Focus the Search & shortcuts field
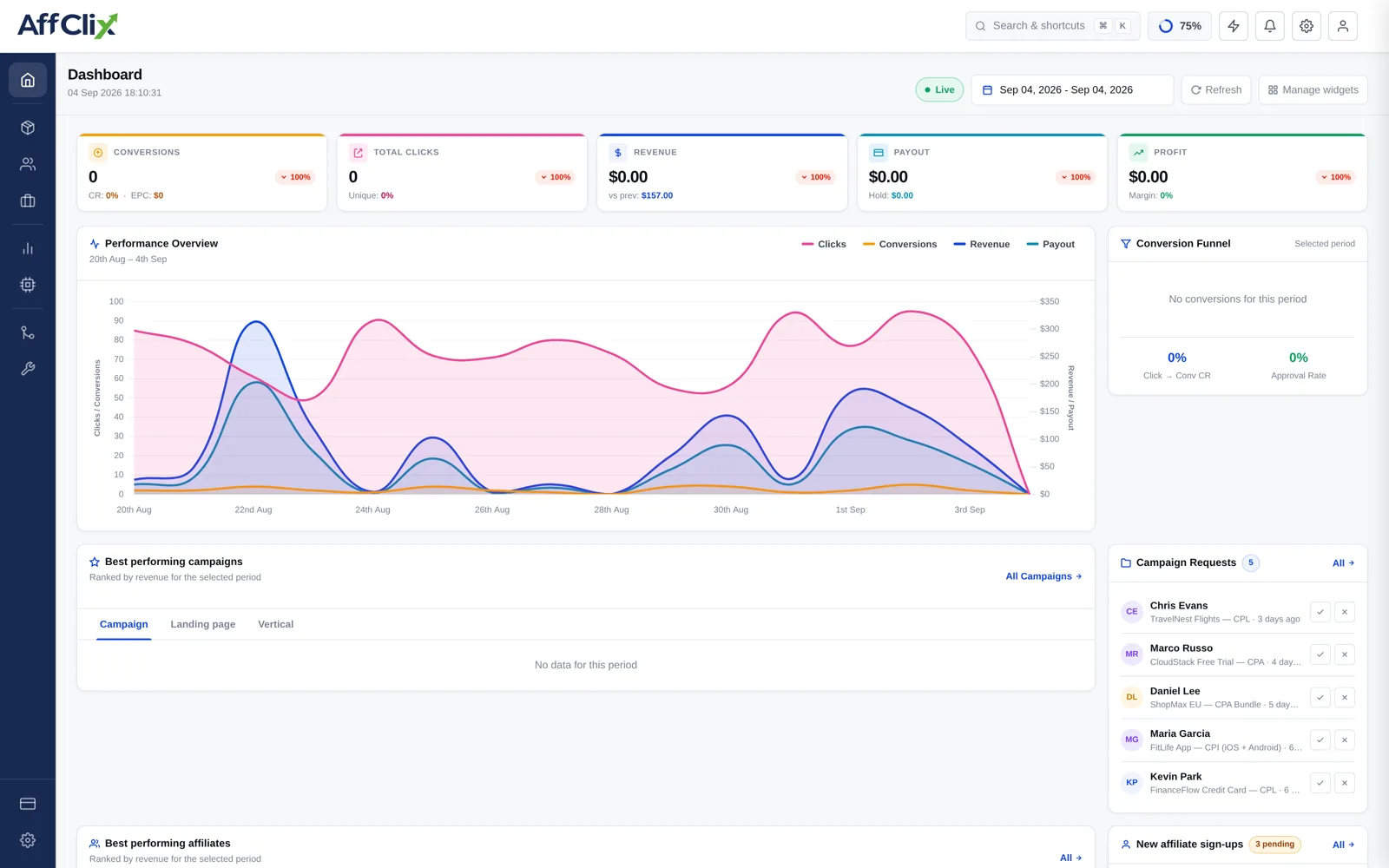 coord(1053,26)
